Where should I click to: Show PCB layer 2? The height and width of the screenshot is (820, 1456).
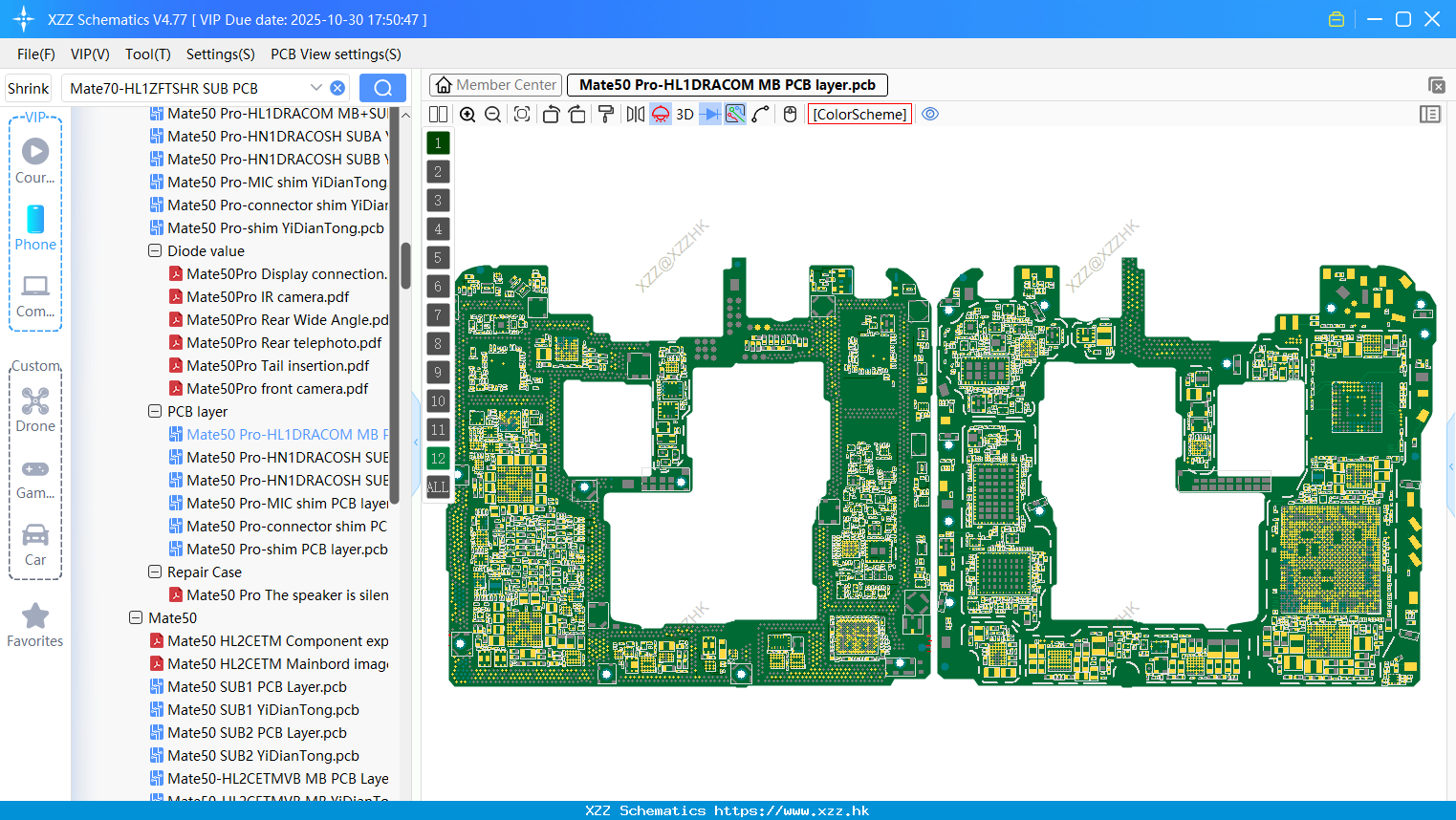[x=438, y=171]
